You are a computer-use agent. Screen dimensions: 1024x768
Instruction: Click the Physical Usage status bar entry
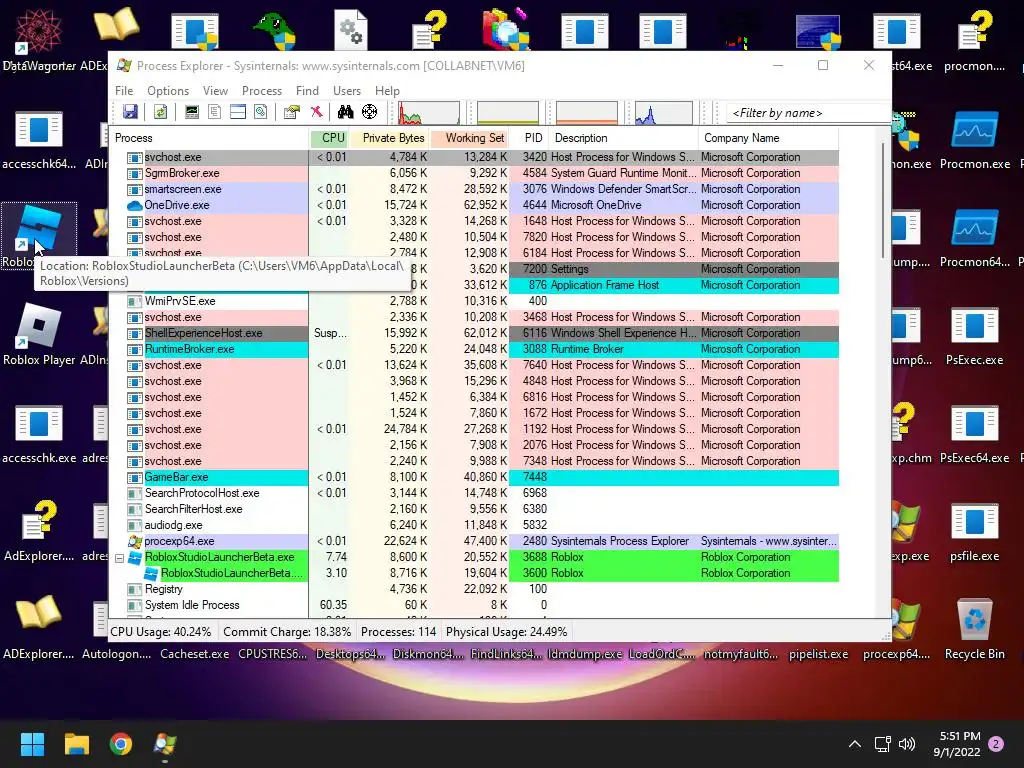click(506, 632)
